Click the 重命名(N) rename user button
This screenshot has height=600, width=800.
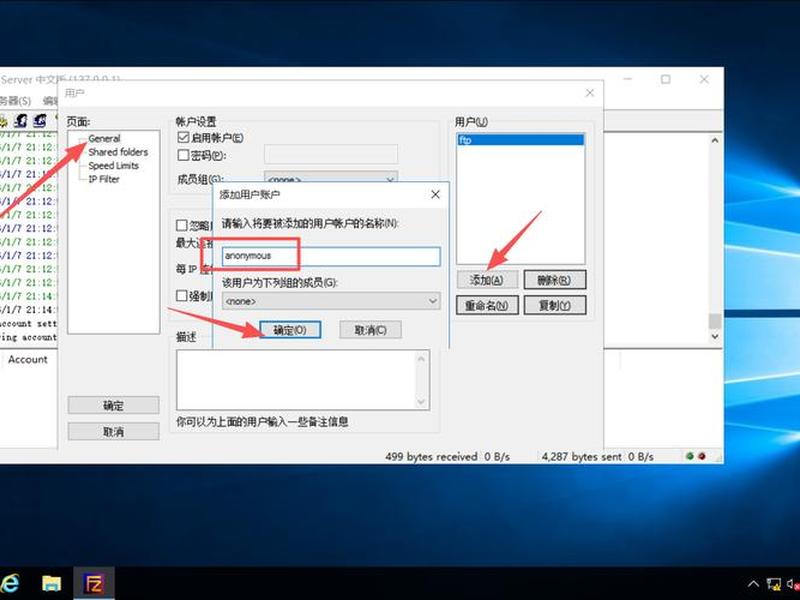[487, 306]
